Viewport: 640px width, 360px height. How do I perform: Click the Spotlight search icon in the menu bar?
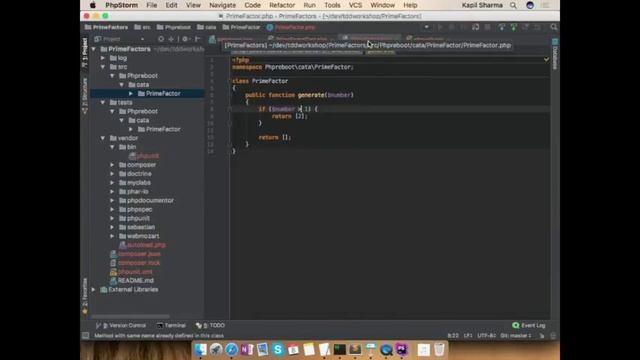(513, 5)
